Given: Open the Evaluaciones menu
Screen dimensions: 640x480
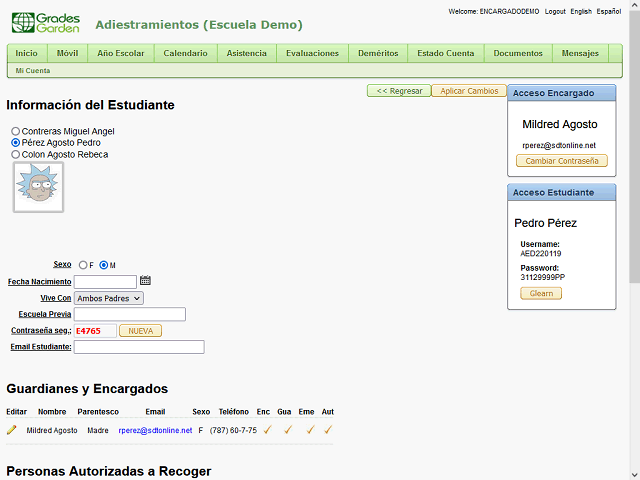Looking at the screenshot, I should coord(312,53).
